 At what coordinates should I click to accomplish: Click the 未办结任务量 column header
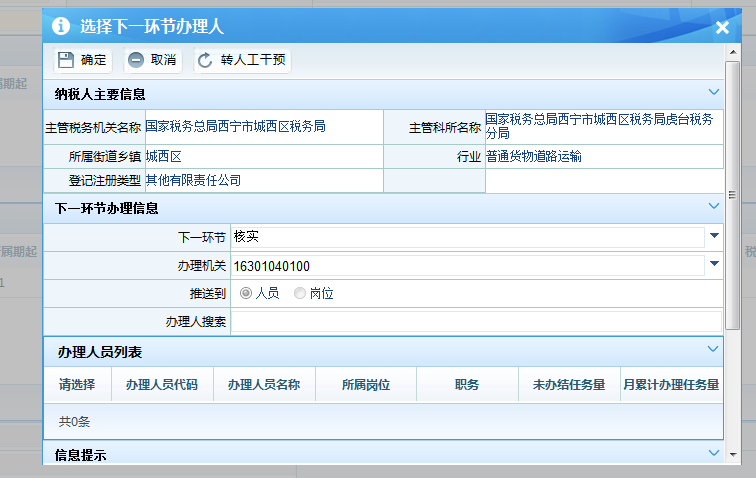coord(569,384)
